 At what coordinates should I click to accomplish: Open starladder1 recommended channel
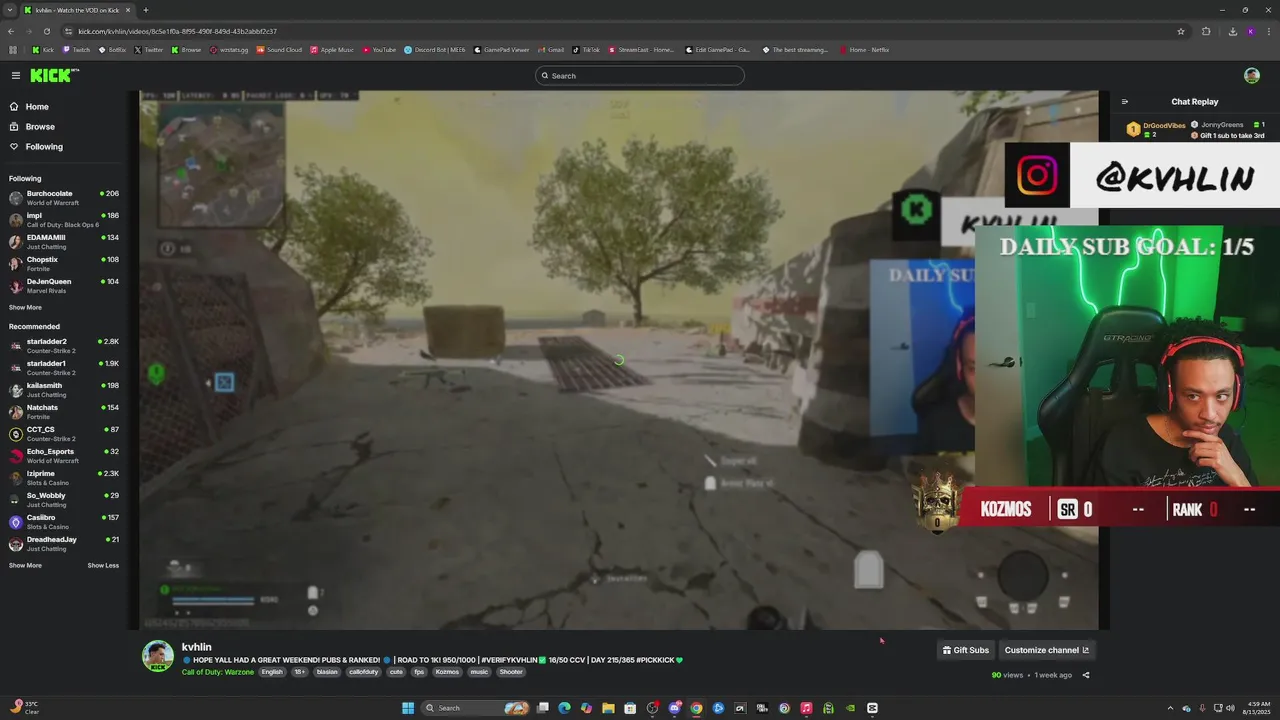[x=64, y=368]
